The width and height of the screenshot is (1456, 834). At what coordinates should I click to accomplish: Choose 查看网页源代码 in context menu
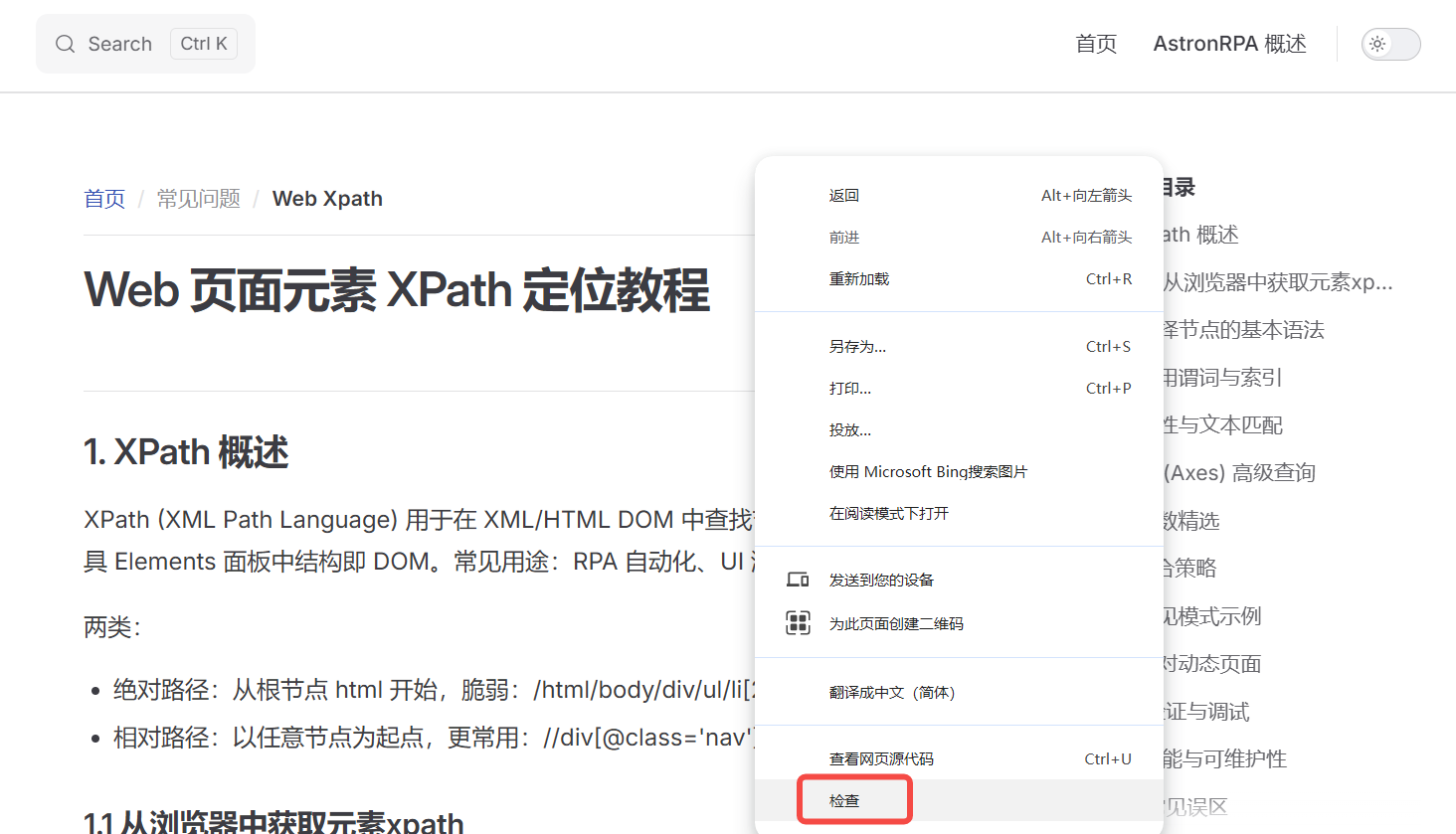(x=881, y=758)
